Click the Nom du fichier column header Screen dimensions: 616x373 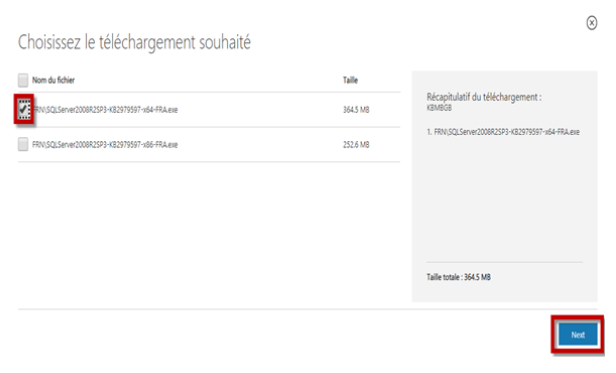click(x=53, y=80)
